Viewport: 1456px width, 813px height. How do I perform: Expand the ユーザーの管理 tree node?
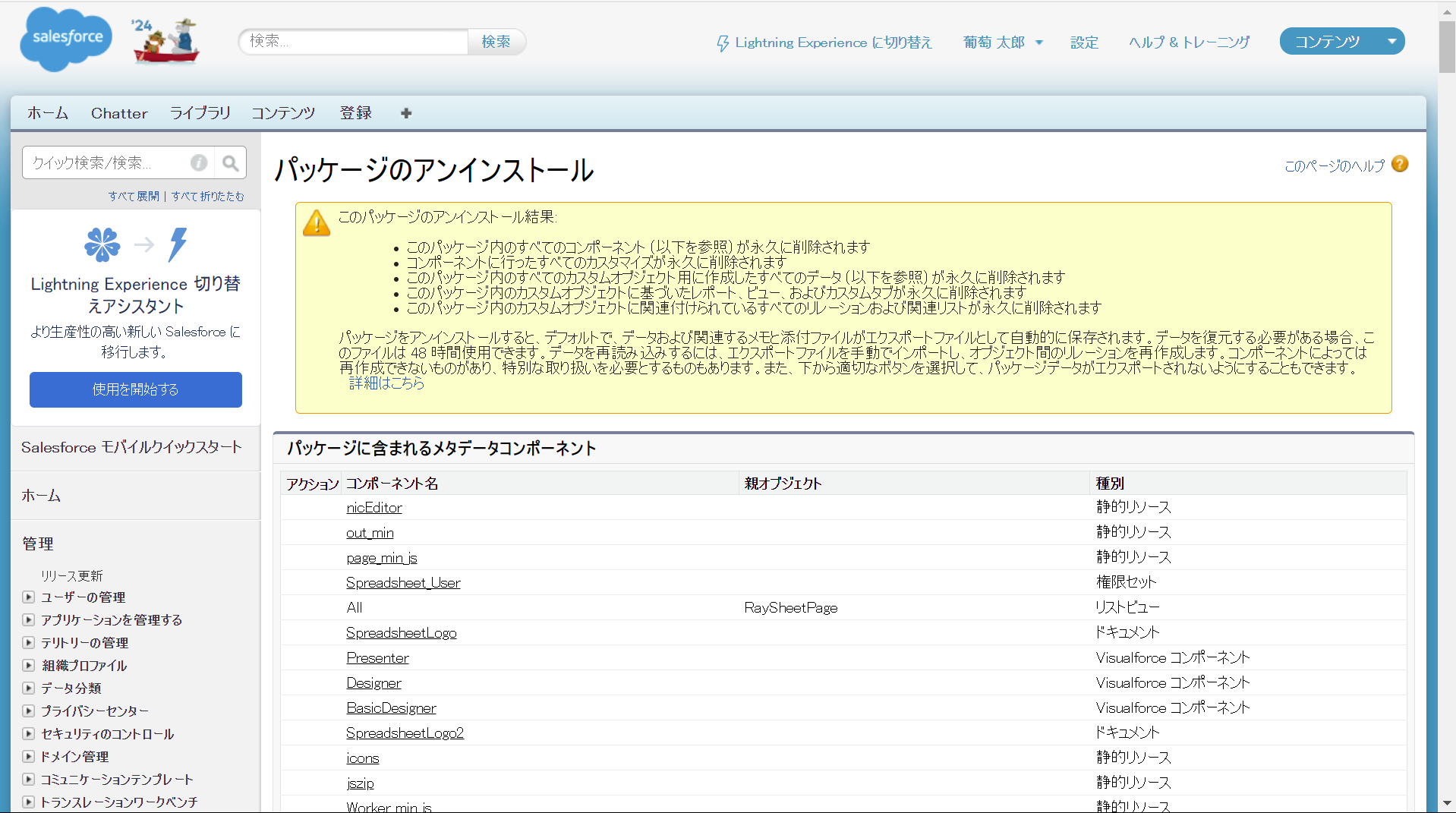coord(29,597)
